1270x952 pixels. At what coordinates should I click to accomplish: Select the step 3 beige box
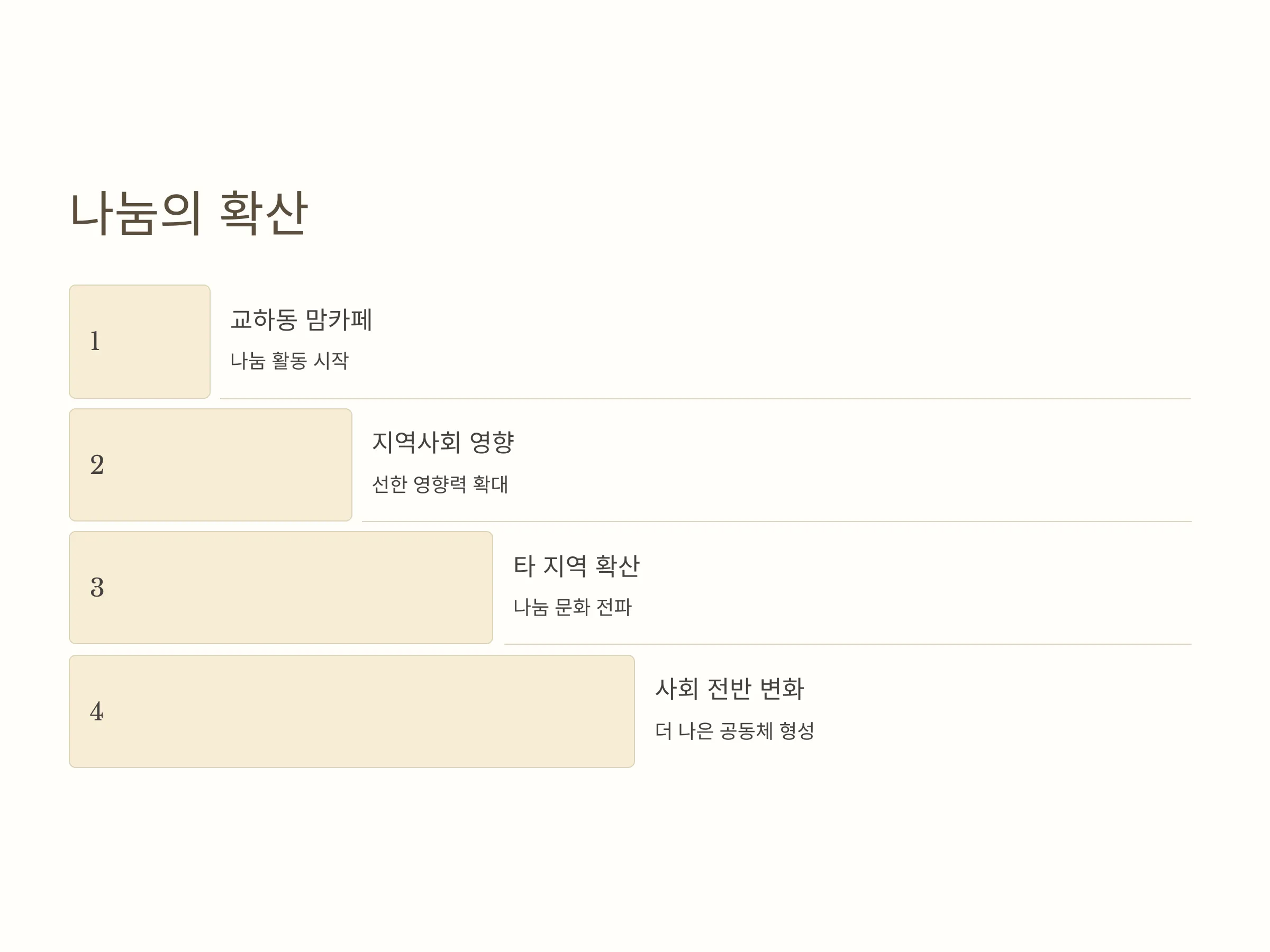[x=281, y=588]
